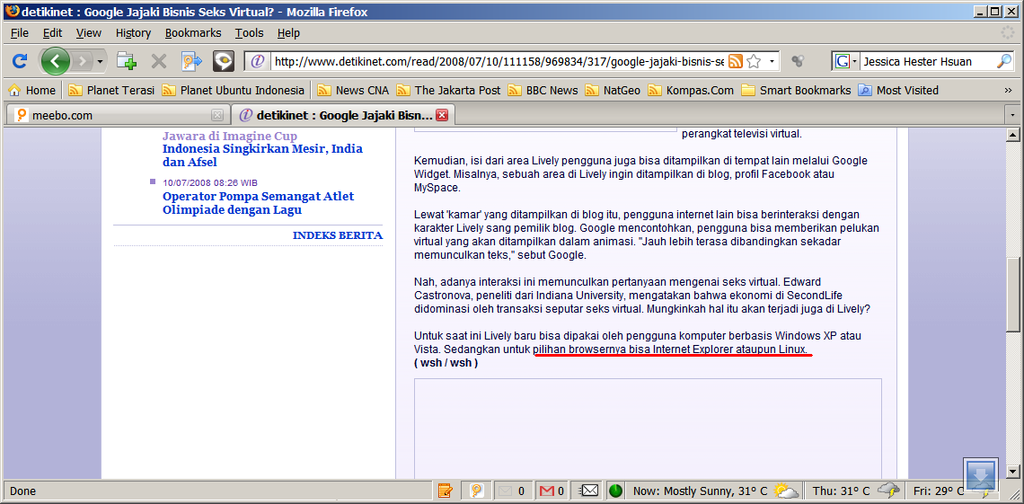
Task: Reload the page with the blue refresh icon
Action: point(20,61)
